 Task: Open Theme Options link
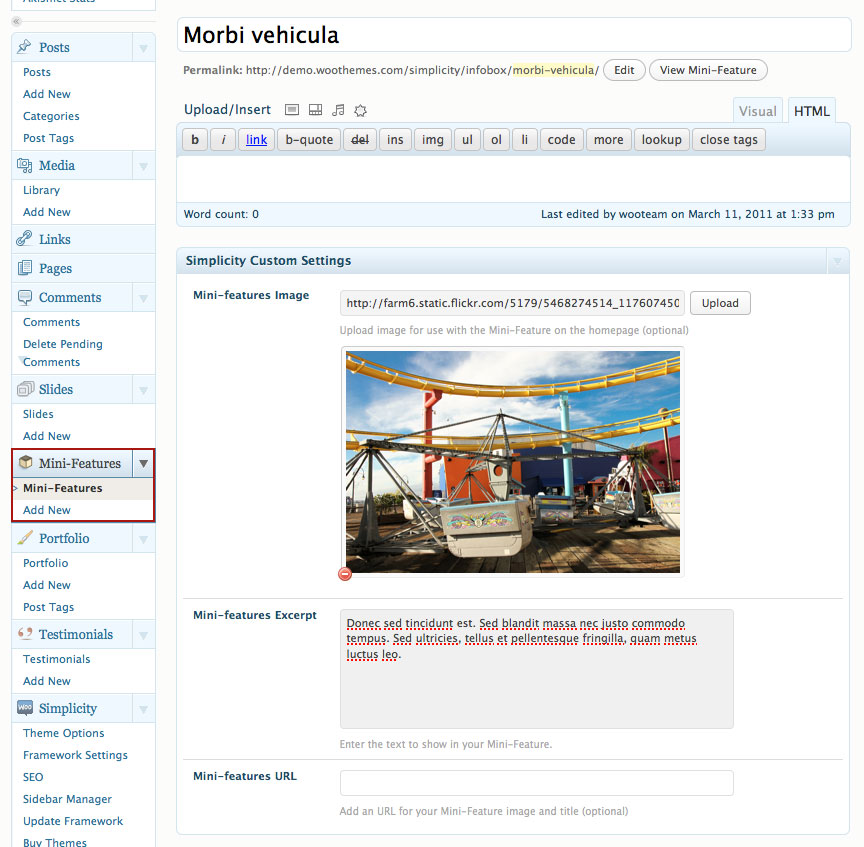pyautogui.click(x=63, y=733)
